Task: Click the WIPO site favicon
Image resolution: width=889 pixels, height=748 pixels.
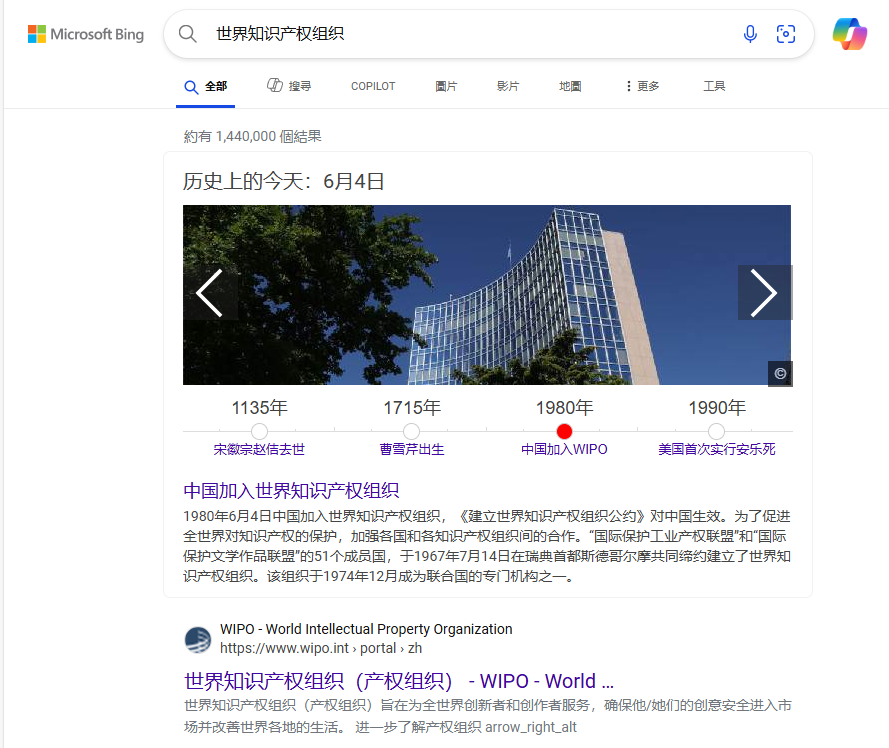Action: click(x=198, y=640)
